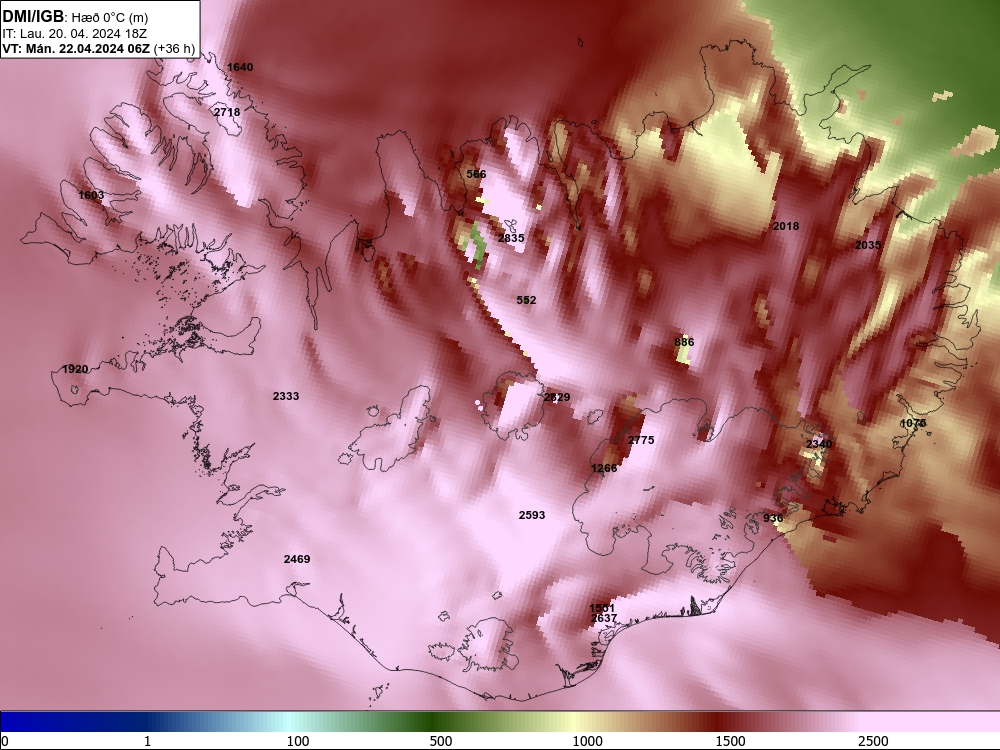Click the map value 1920
Screen dimensions: 1000x750
pyautogui.click(x=75, y=369)
